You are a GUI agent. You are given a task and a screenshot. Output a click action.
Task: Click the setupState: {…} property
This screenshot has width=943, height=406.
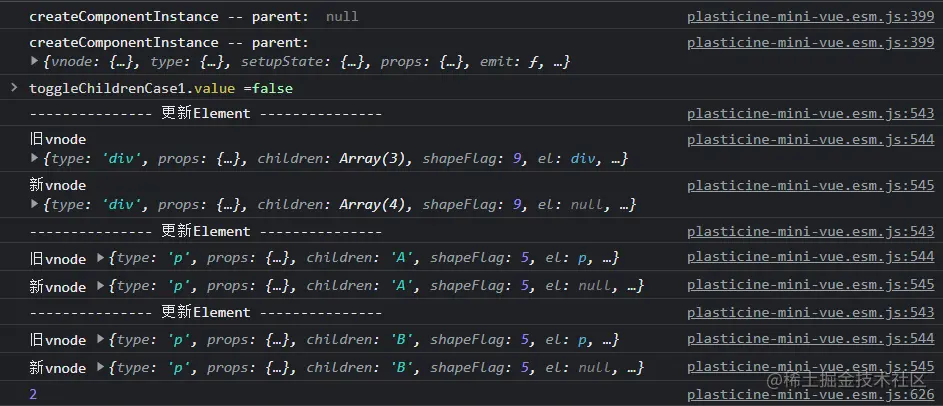[303, 61]
